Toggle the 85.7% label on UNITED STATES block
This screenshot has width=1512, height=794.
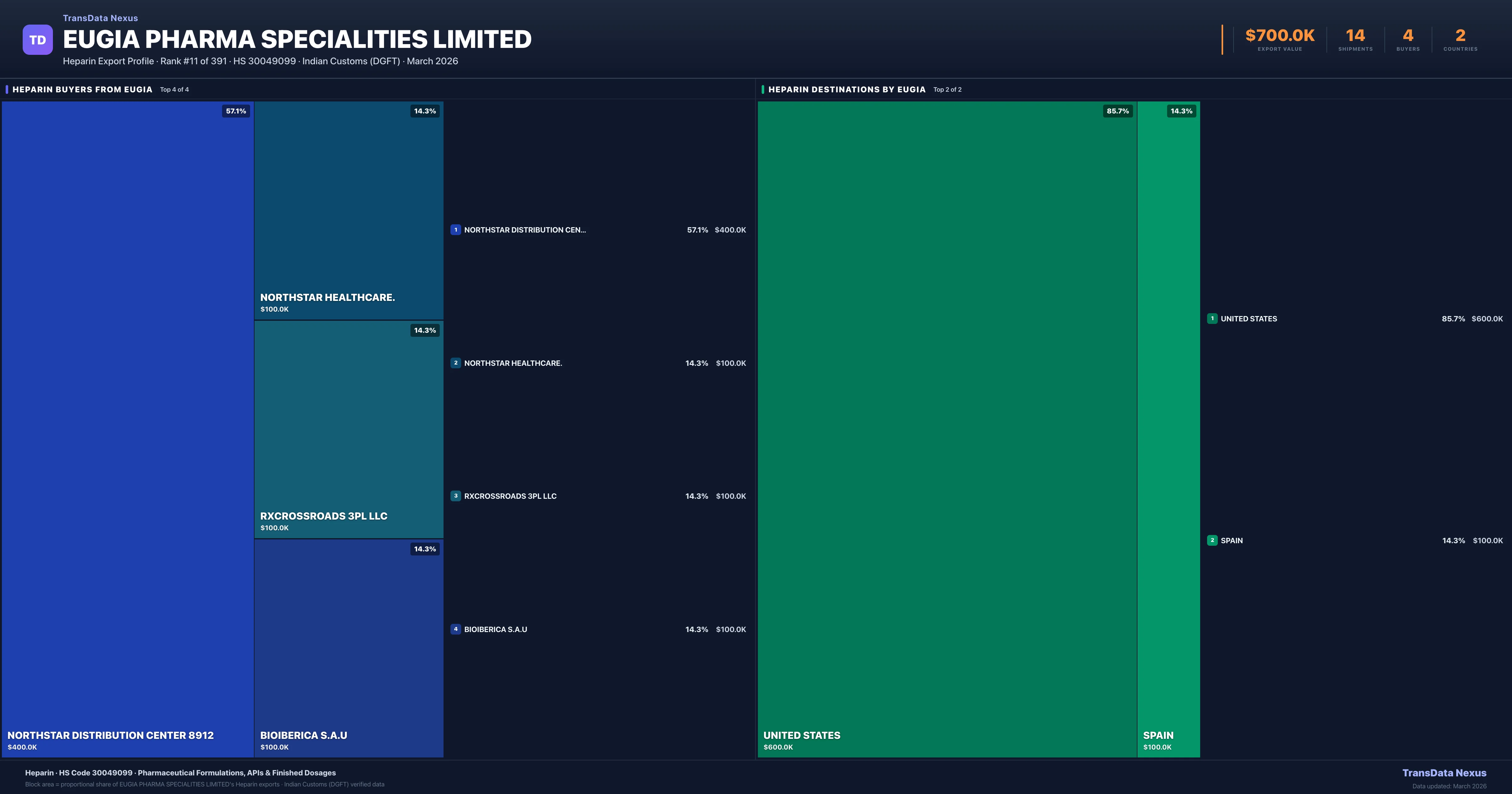point(1117,110)
